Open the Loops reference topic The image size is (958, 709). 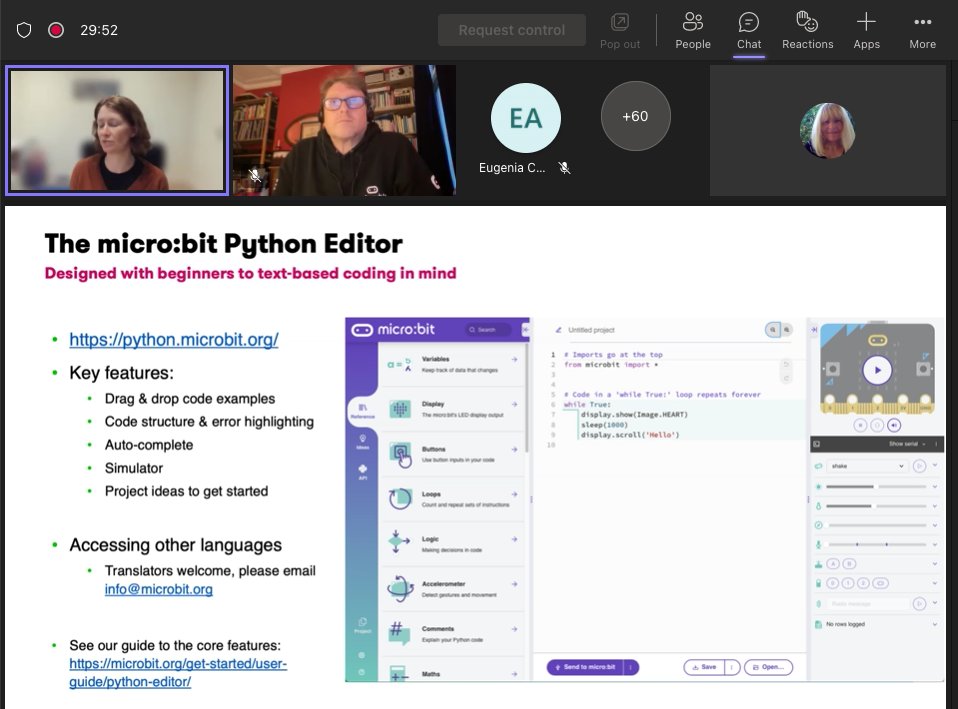click(452, 499)
